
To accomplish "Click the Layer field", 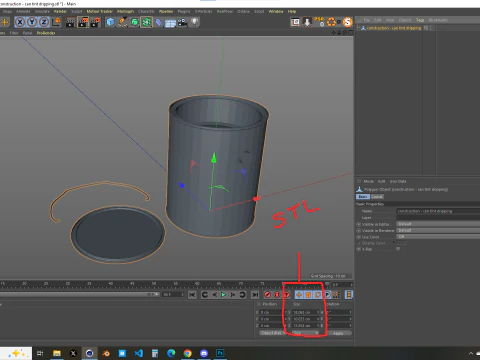I will click(438, 217).
